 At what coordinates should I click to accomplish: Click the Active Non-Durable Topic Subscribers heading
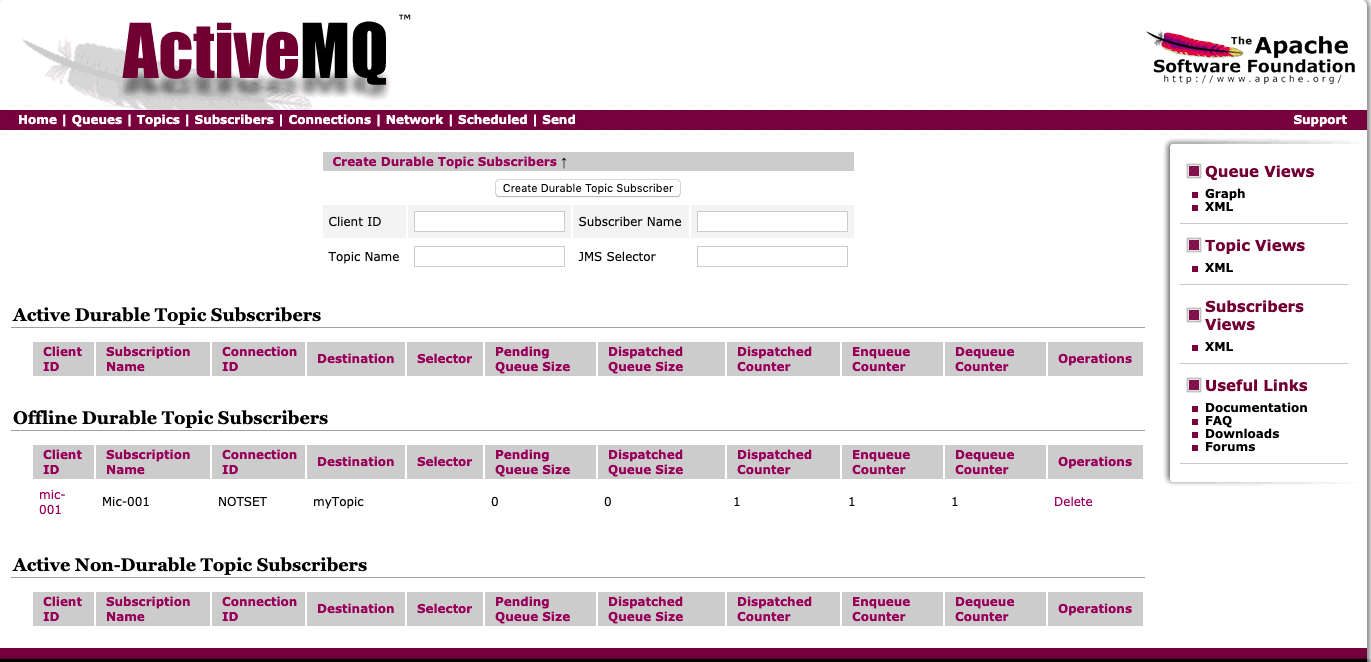190,565
